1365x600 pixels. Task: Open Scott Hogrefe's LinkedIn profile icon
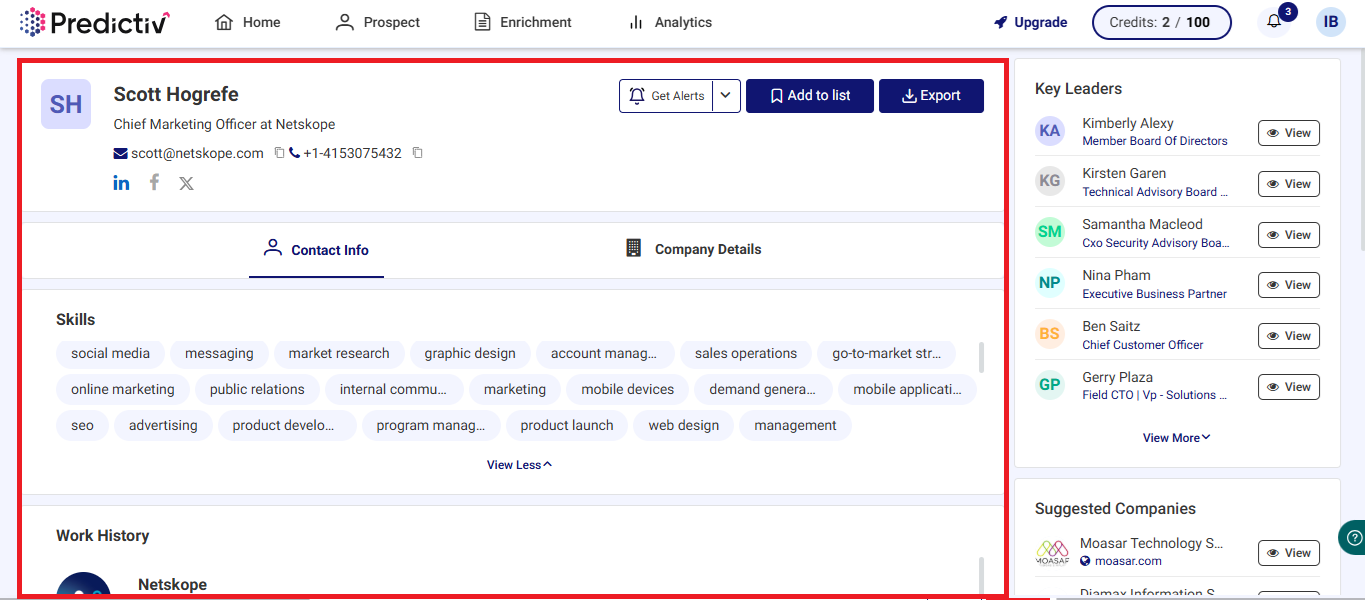(121, 183)
